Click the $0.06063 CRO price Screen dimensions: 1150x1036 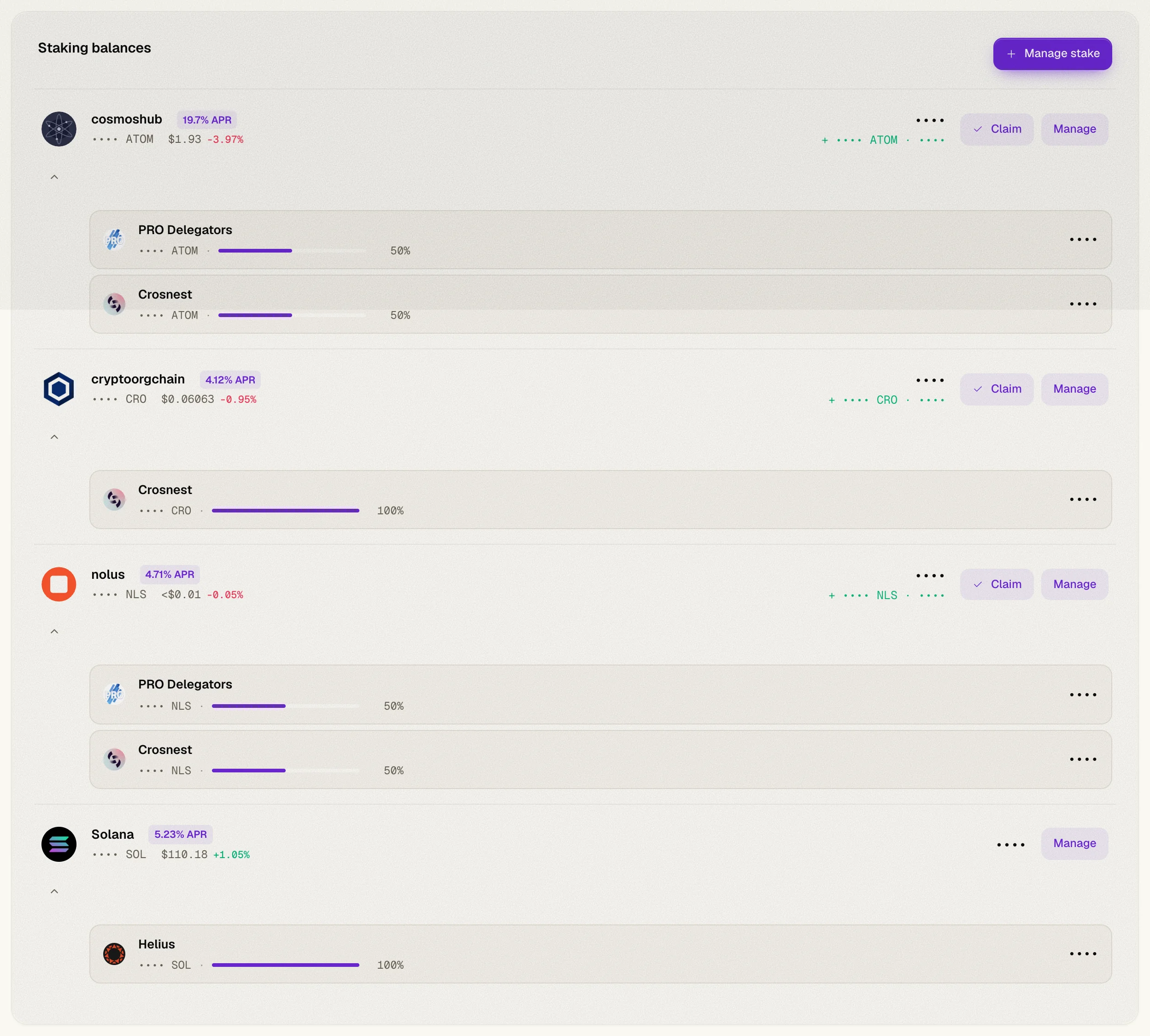tap(188, 399)
